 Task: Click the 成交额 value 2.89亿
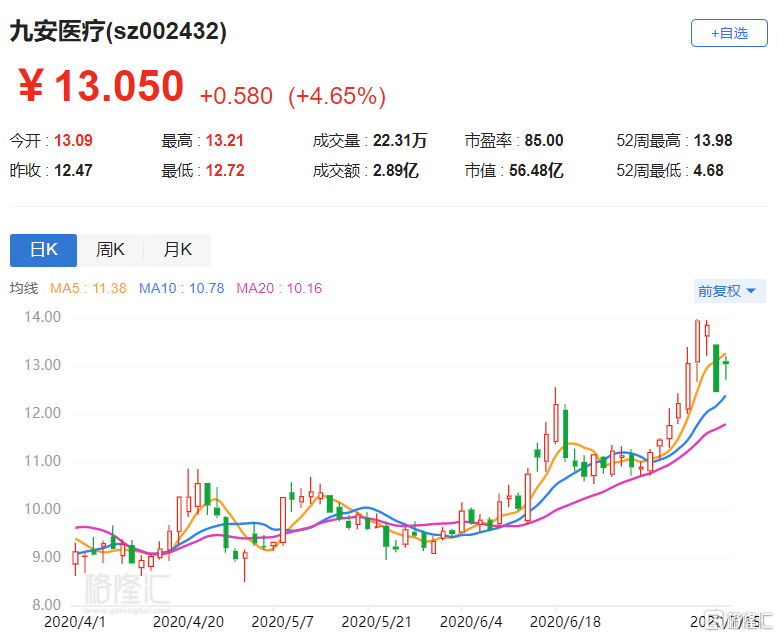coord(396,170)
